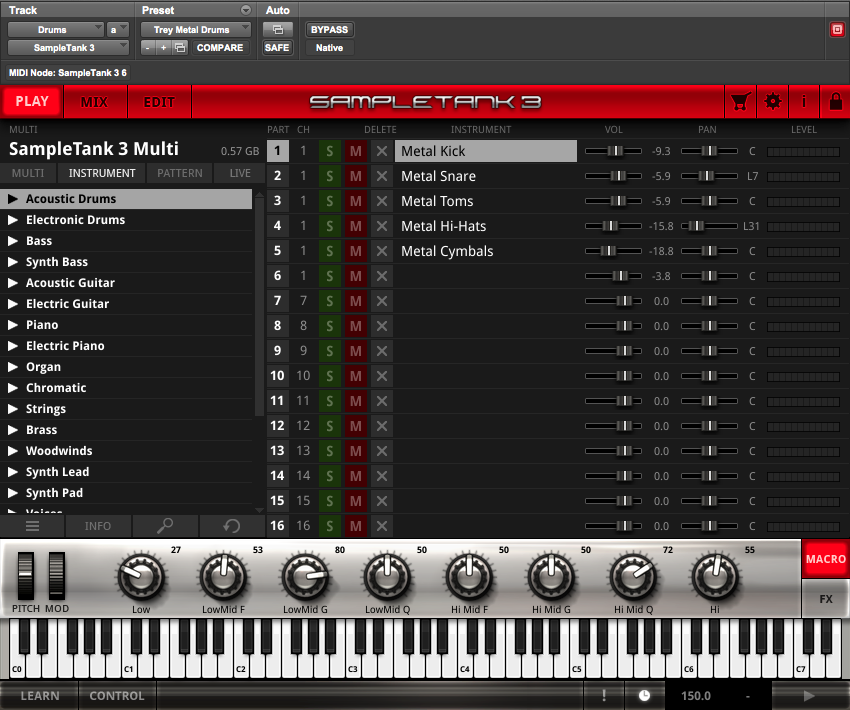Adjust the Metal Hi-Hats pan slider
This screenshot has height=710, width=850.
pyautogui.click(x=709, y=226)
